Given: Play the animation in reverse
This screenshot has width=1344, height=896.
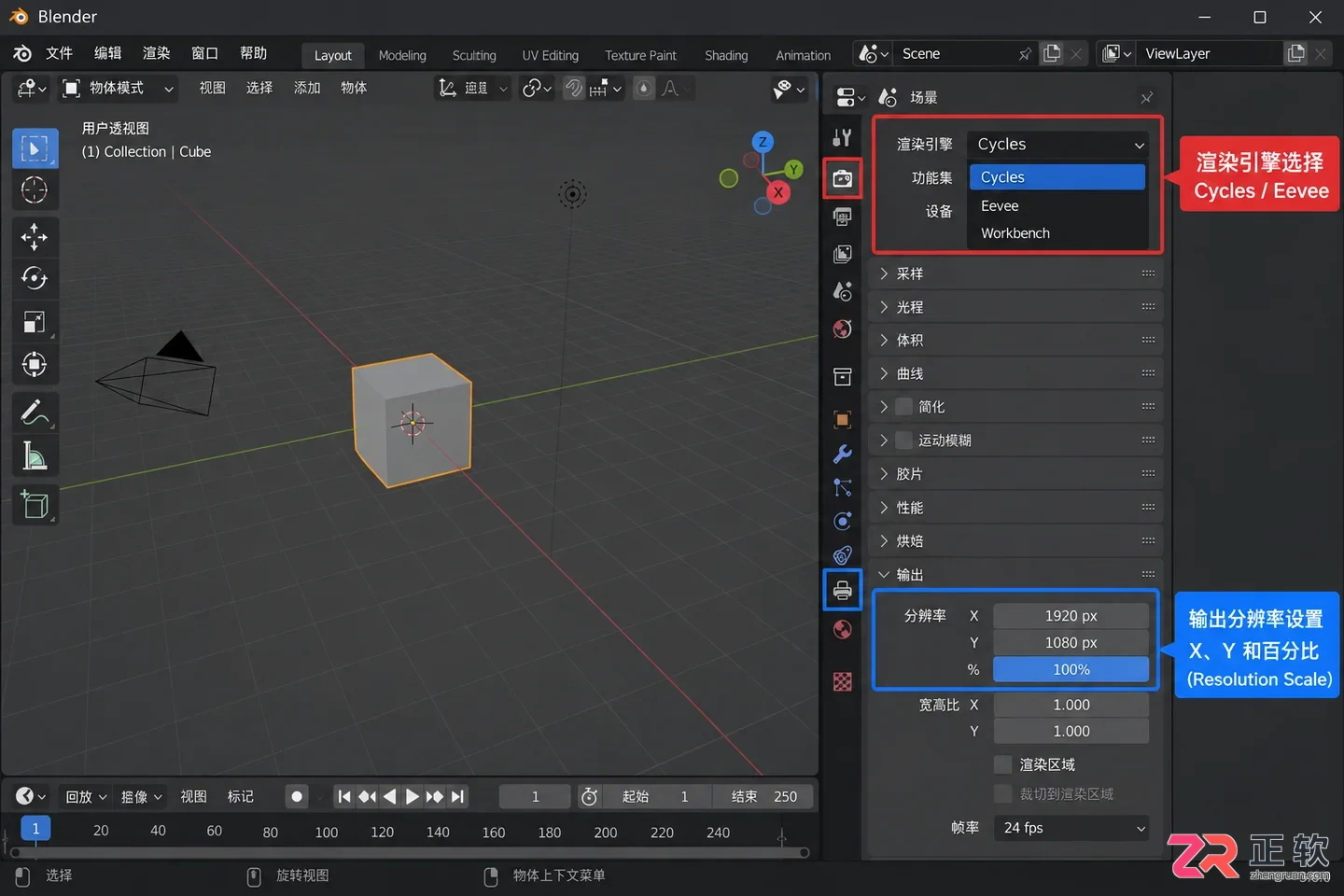Looking at the screenshot, I should 389,796.
